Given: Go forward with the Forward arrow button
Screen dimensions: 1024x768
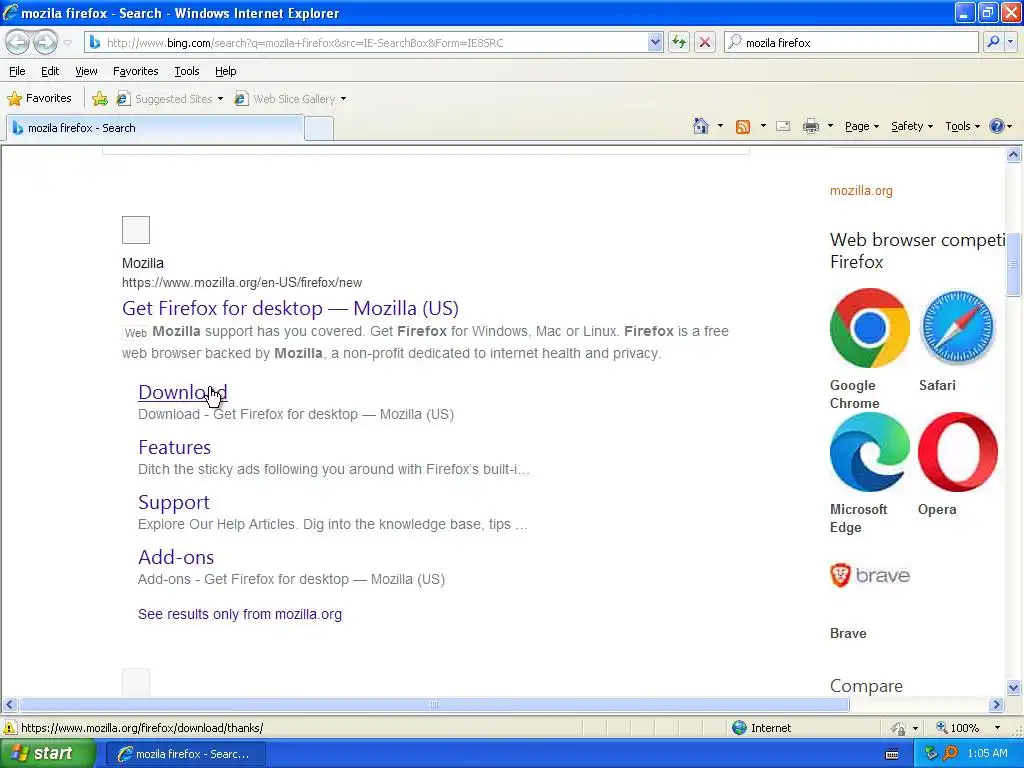Looking at the screenshot, I should click(x=46, y=42).
